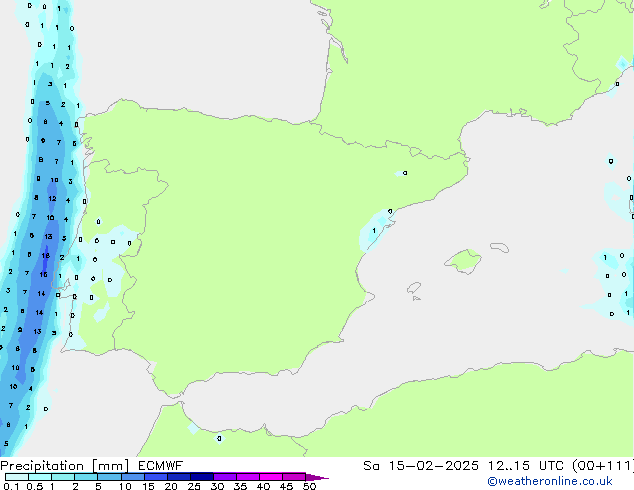Click the '12' precipitation value on the map

(x=52, y=199)
